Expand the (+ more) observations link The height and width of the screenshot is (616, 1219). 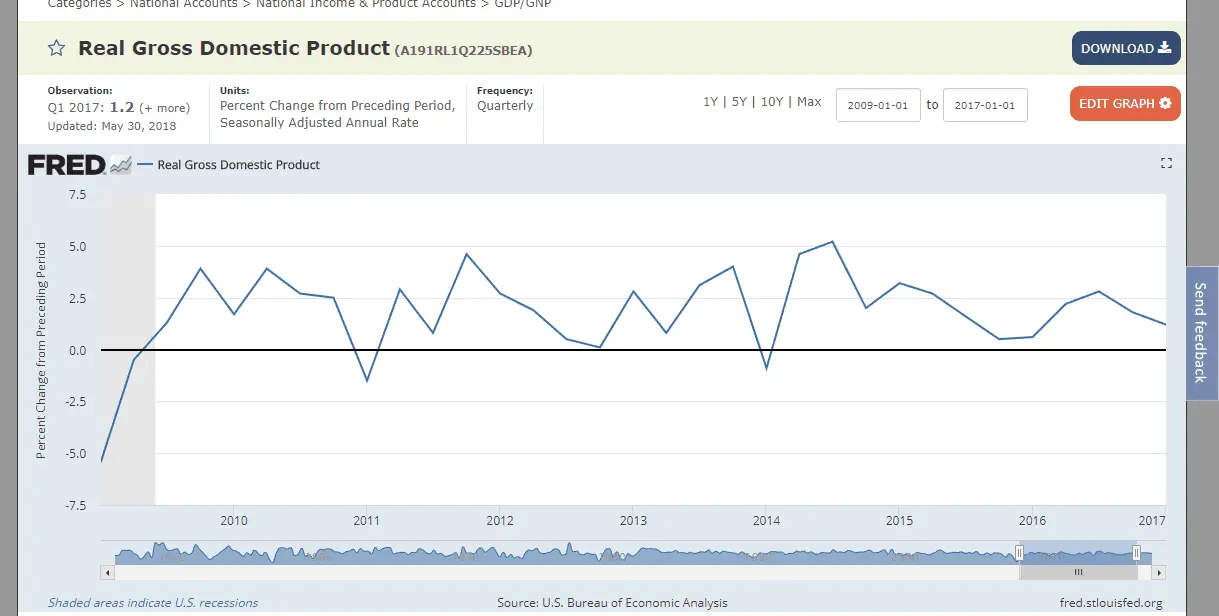click(x=164, y=108)
